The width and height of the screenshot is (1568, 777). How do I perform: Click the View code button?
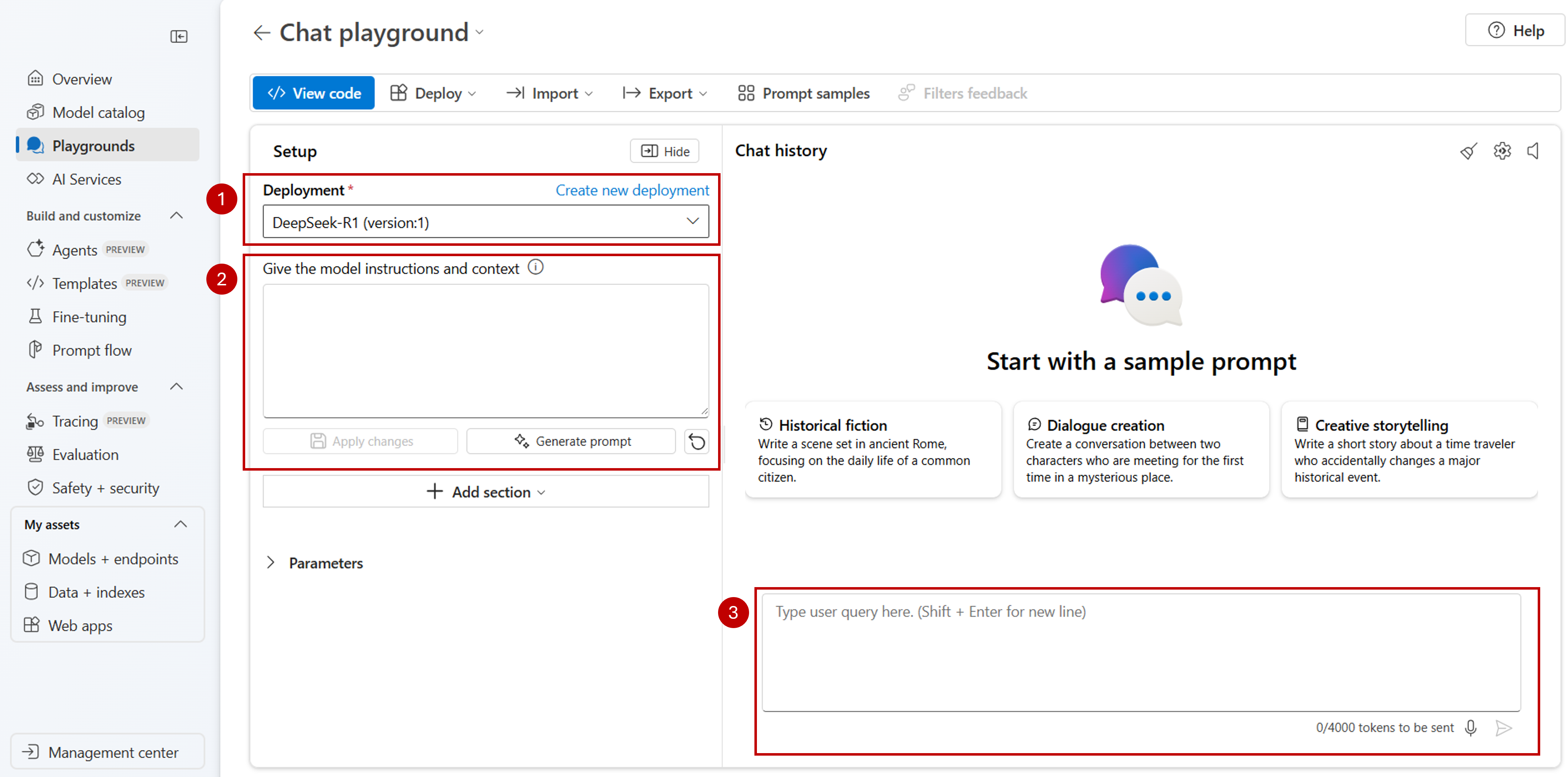(x=314, y=93)
